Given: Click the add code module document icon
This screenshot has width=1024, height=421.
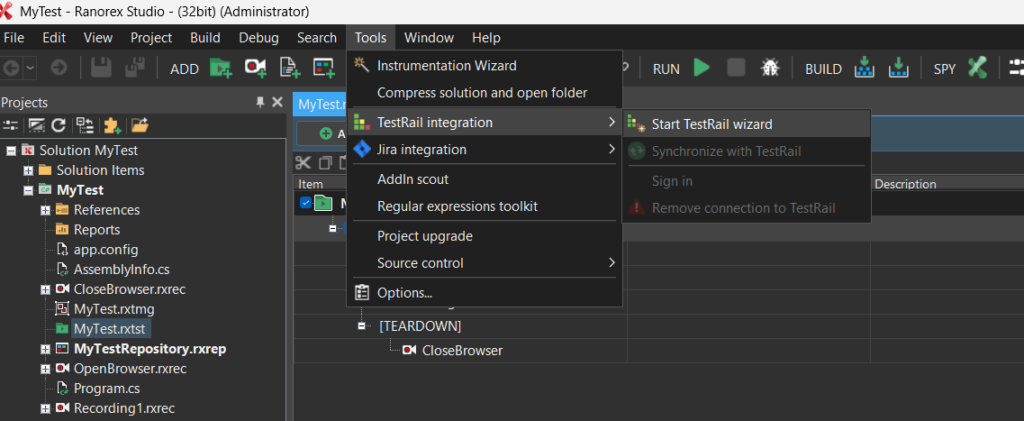Looking at the screenshot, I should pyautogui.click(x=290, y=68).
